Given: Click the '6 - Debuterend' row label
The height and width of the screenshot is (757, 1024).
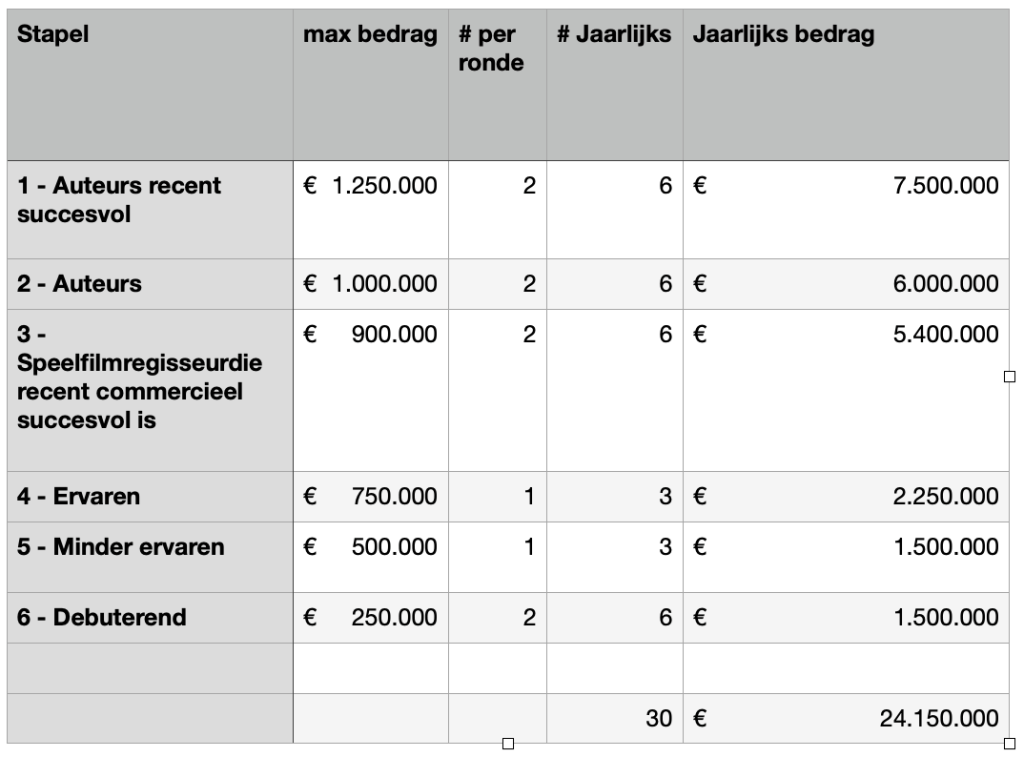Looking at the screenshot, I should pyautogui.click(x=150, y=617).
